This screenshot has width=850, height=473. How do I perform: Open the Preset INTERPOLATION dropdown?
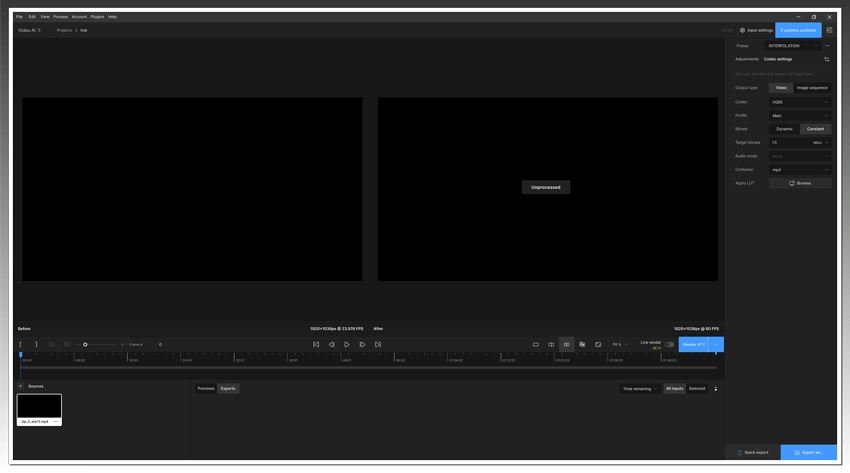[x=793, y=46]
